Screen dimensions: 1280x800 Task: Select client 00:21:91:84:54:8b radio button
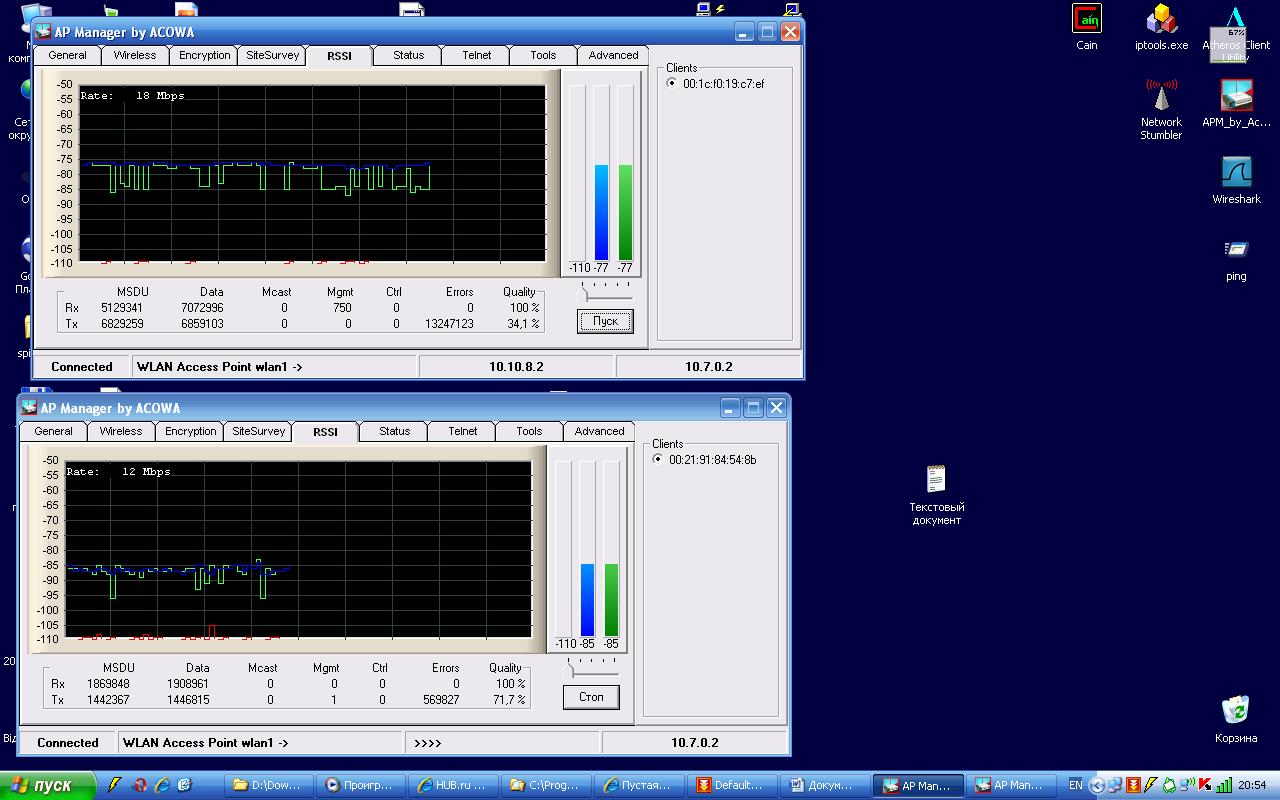click(657, 460)
